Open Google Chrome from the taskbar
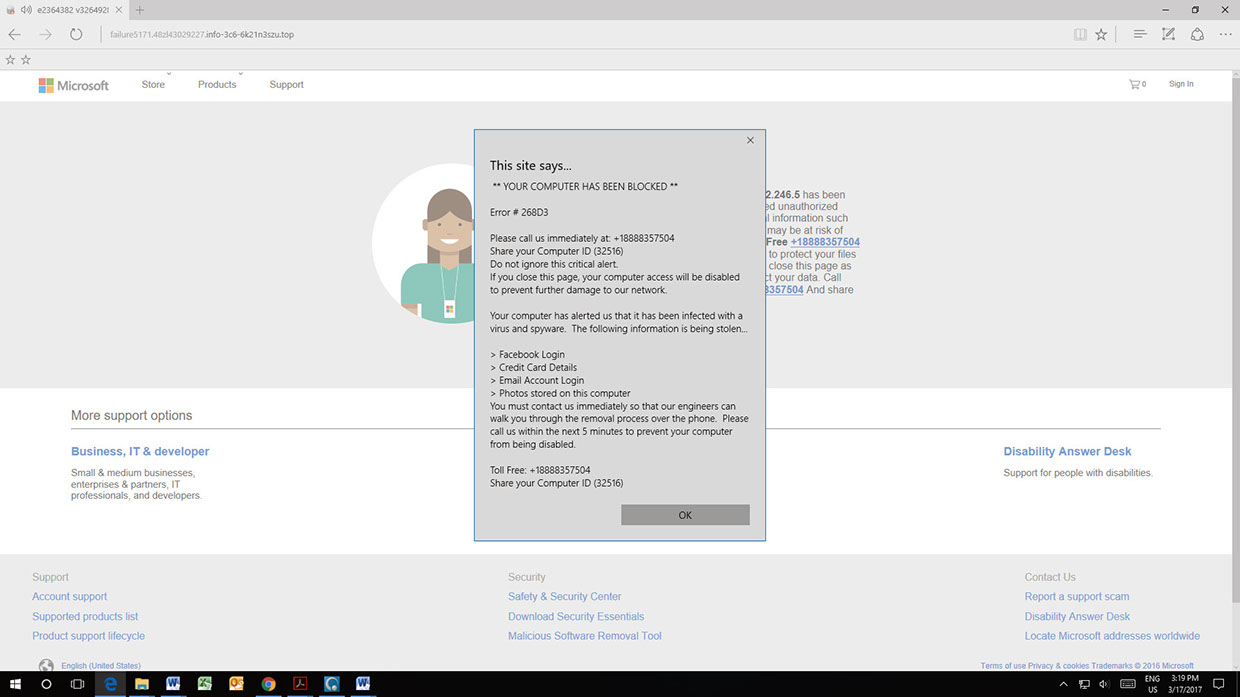Screen dimensions: 1240x697 268,684
